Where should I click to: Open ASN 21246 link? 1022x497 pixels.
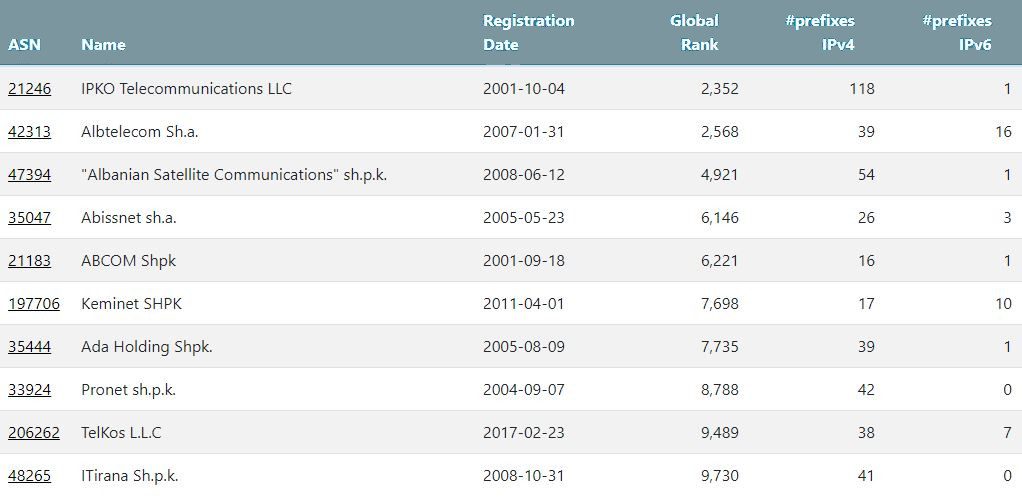point(29,89)
